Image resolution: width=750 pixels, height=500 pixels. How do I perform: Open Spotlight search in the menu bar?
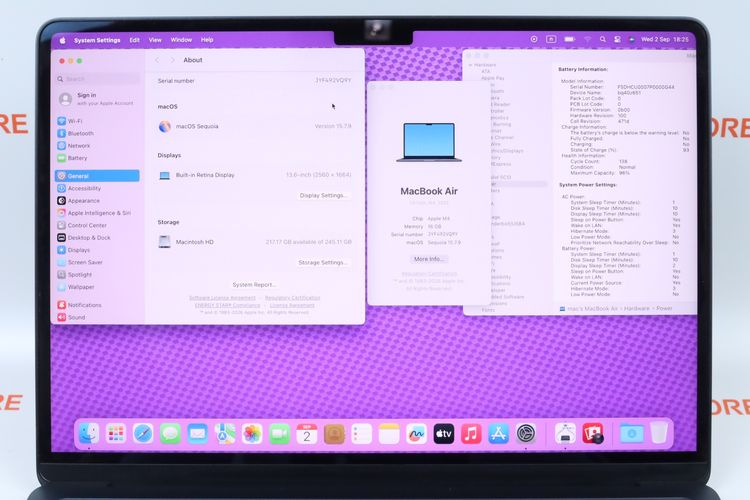click(603, 39)
